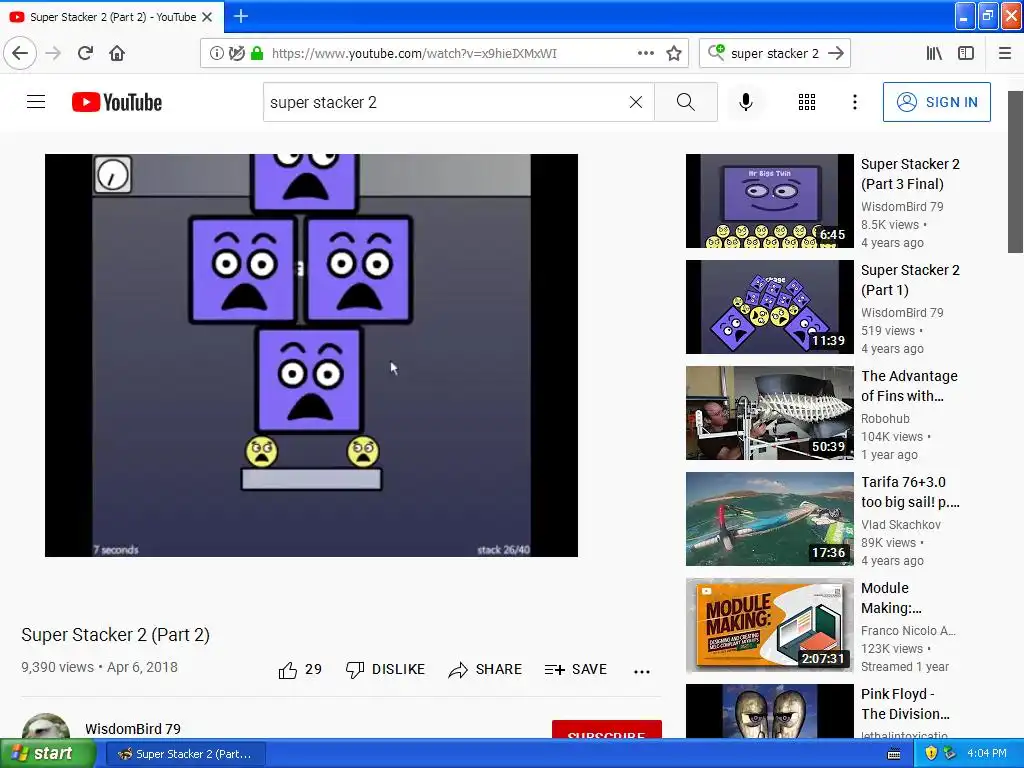The image size is (1024, 768).
Task: Click the security shield tray icon
Action: click(x=931, y=754)
